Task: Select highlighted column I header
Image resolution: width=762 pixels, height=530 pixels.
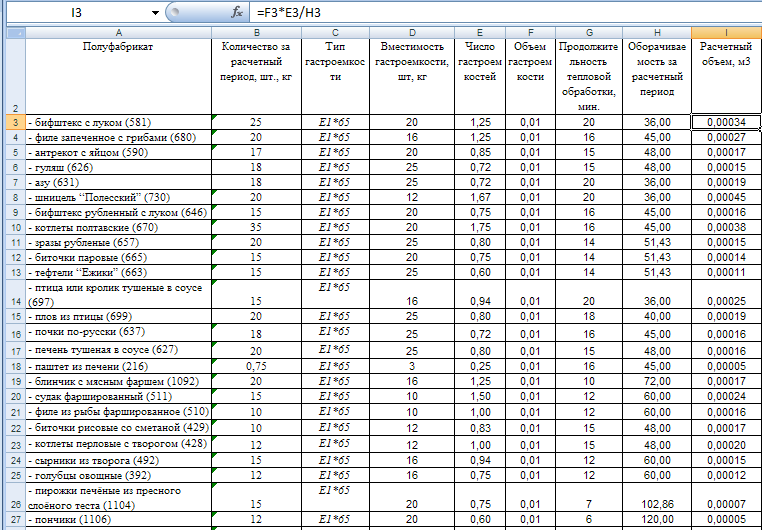Action: point(726,33)
